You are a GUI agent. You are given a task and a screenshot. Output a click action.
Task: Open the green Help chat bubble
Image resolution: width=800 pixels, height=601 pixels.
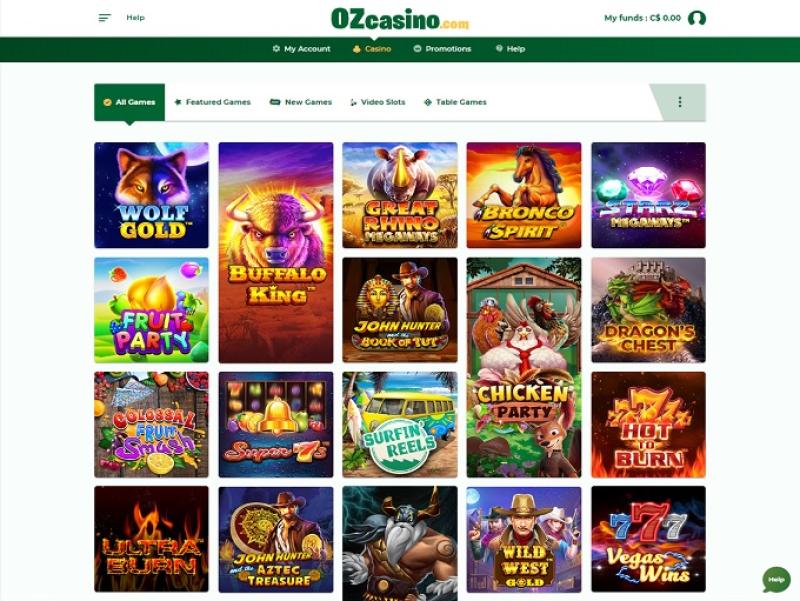[776, 580]
